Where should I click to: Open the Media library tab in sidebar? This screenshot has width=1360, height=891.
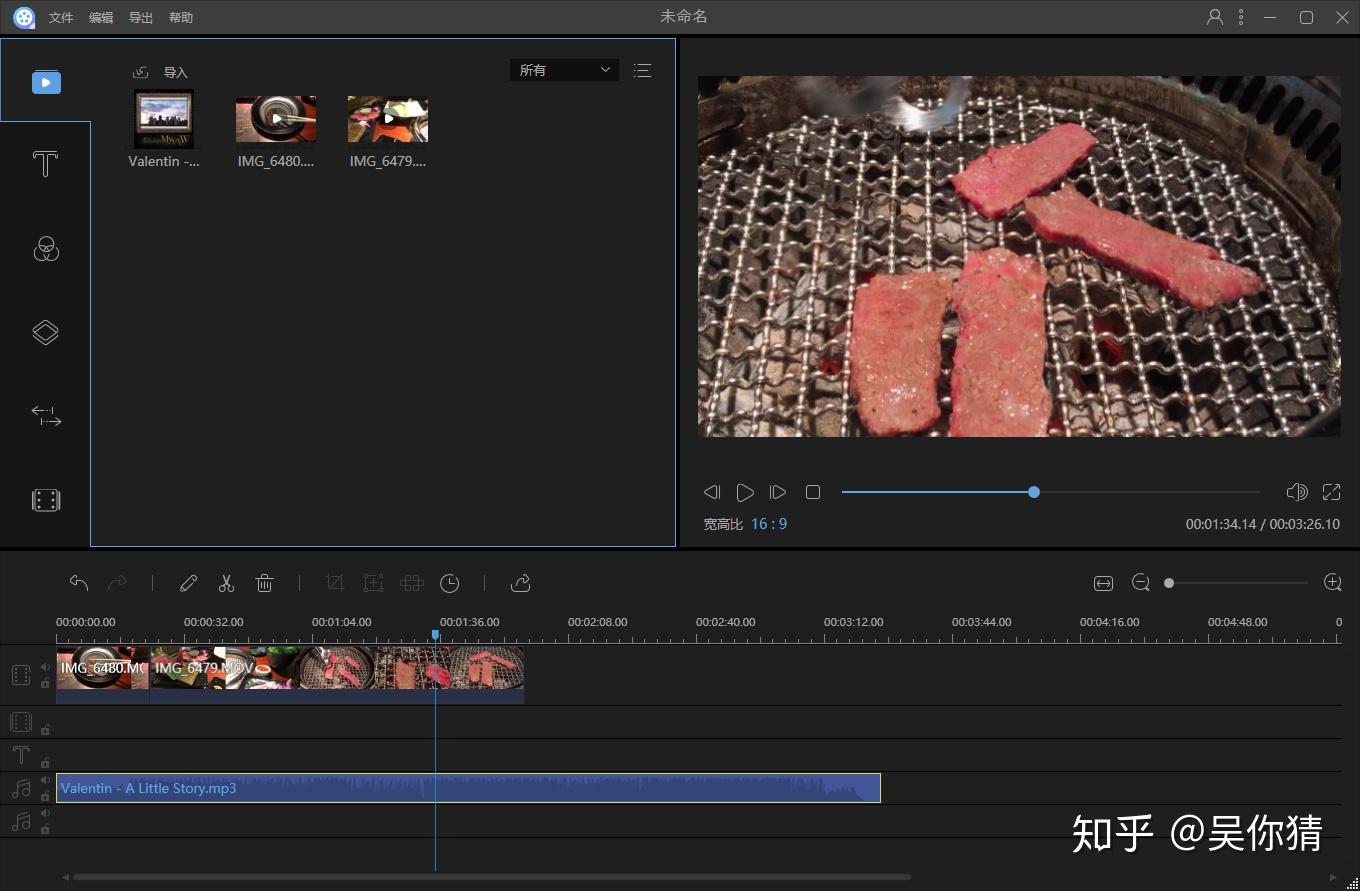tap(46, 82)
